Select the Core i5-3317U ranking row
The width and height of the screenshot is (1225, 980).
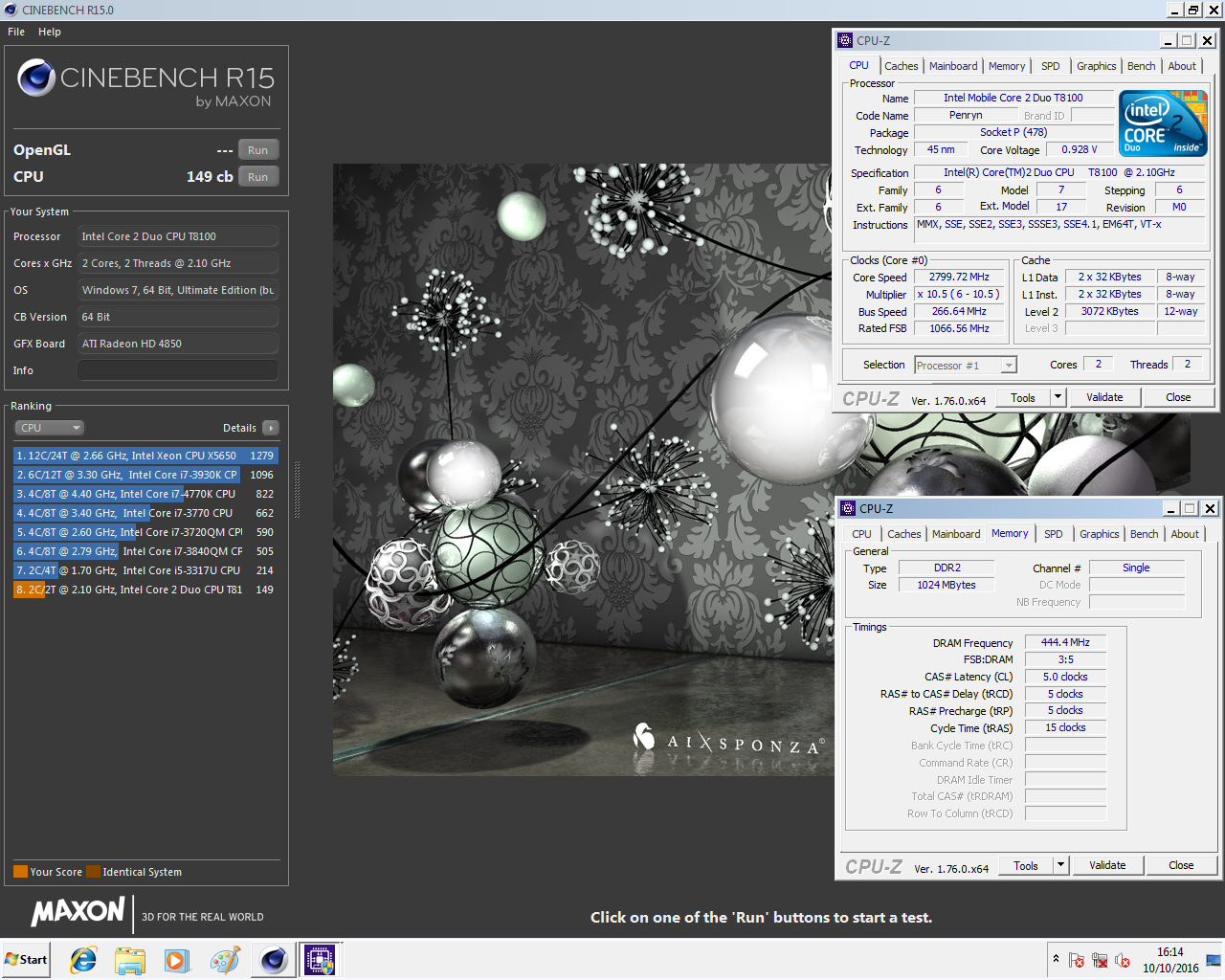point(145,570)
